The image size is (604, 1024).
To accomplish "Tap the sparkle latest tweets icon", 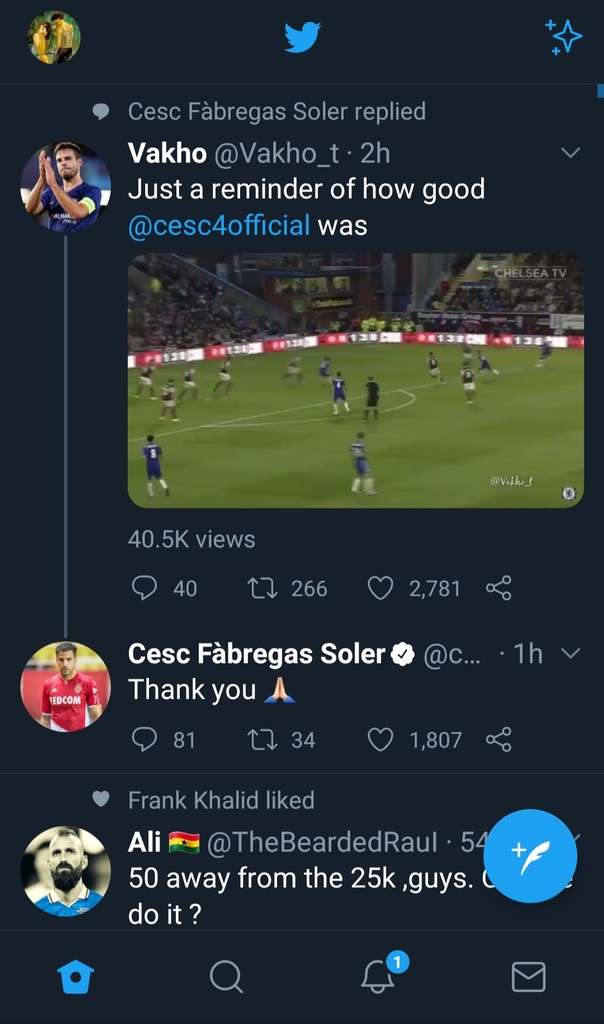I will tap(563, 37).
